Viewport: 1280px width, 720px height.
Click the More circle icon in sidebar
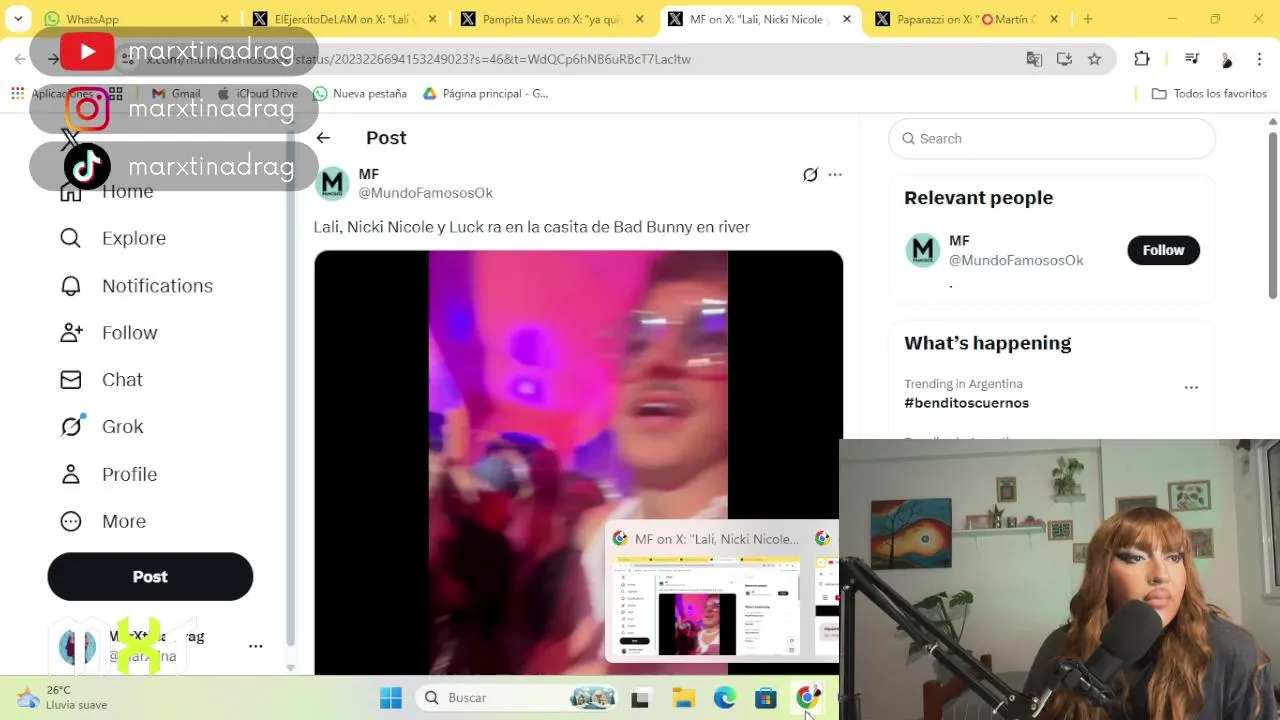coord(70,521)
